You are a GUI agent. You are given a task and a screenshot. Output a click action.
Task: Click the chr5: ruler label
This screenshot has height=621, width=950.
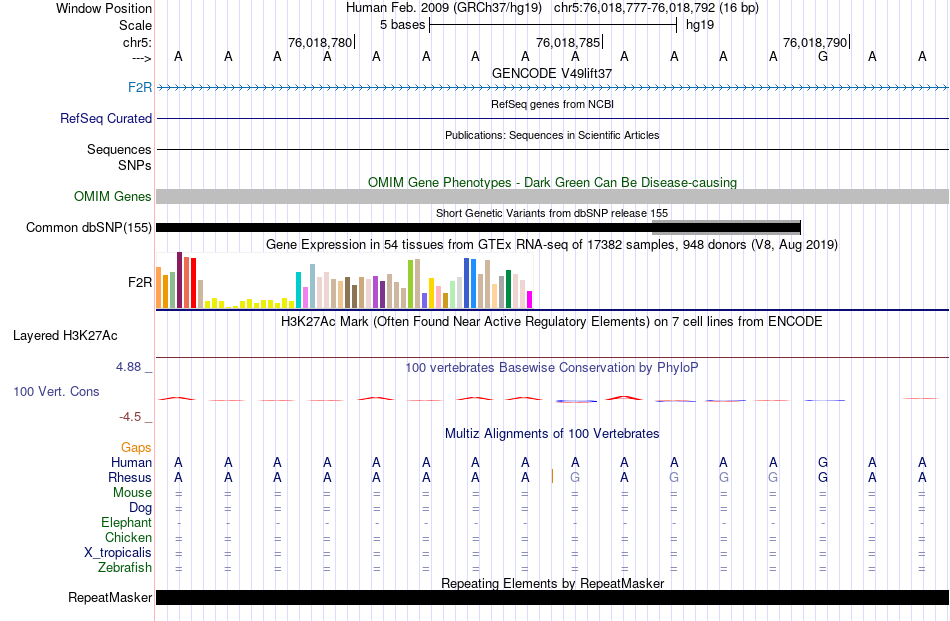coord(137,42)
